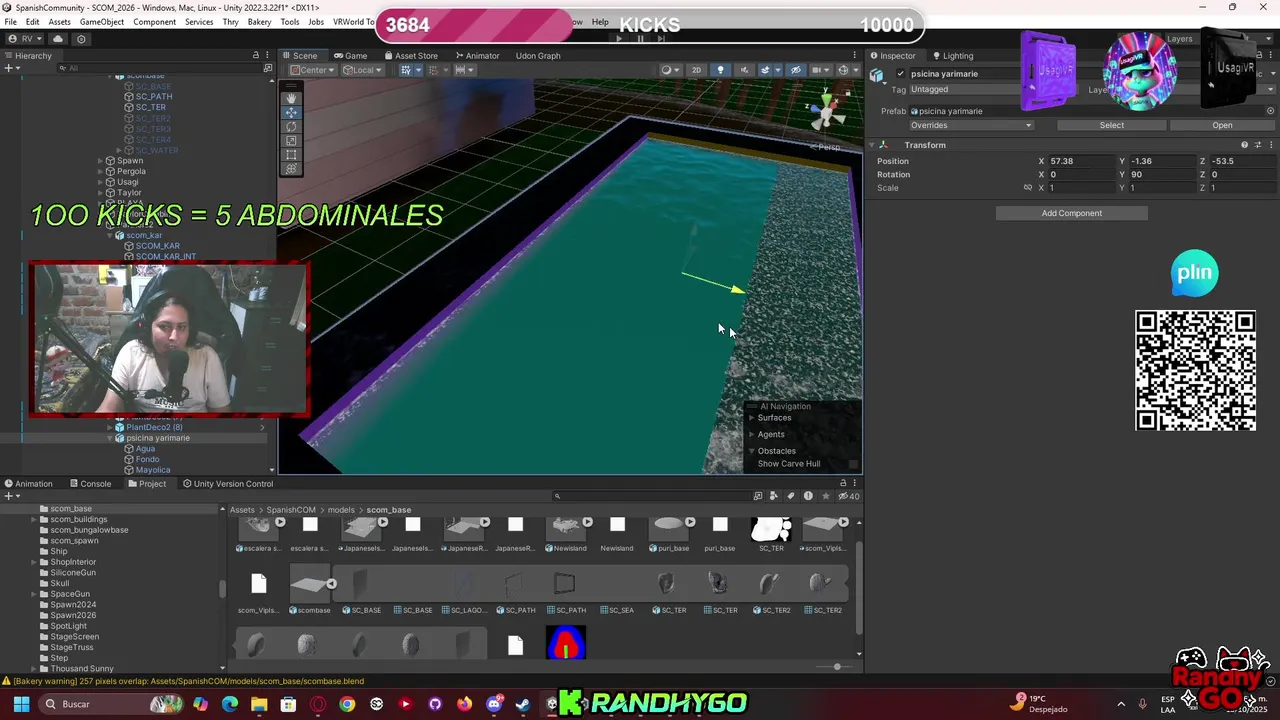Click the Scene audio mute icon
This screenshot has height=720, width=1280.
pyautogui.click(x=743, y=70)
